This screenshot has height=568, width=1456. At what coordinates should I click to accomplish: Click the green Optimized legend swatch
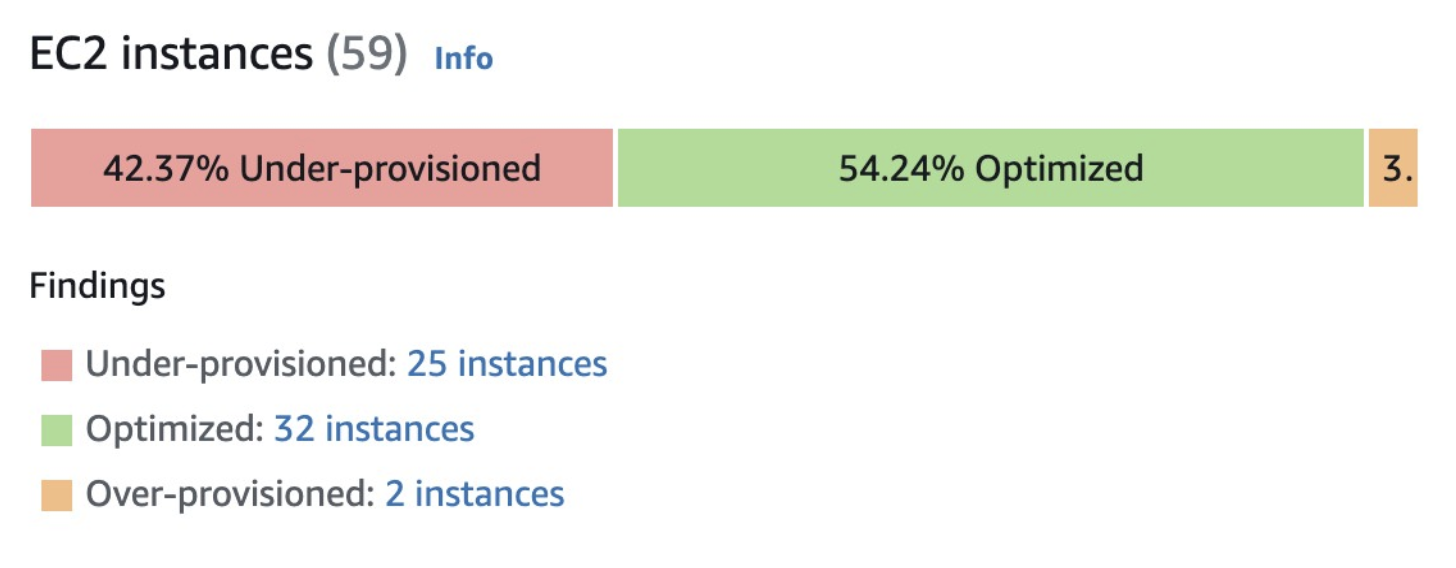point(57,431)
